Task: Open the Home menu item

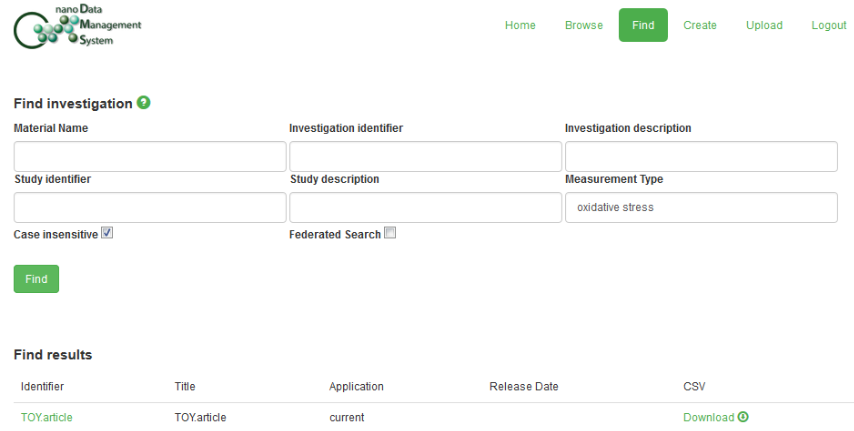Action: click(520, 25)
